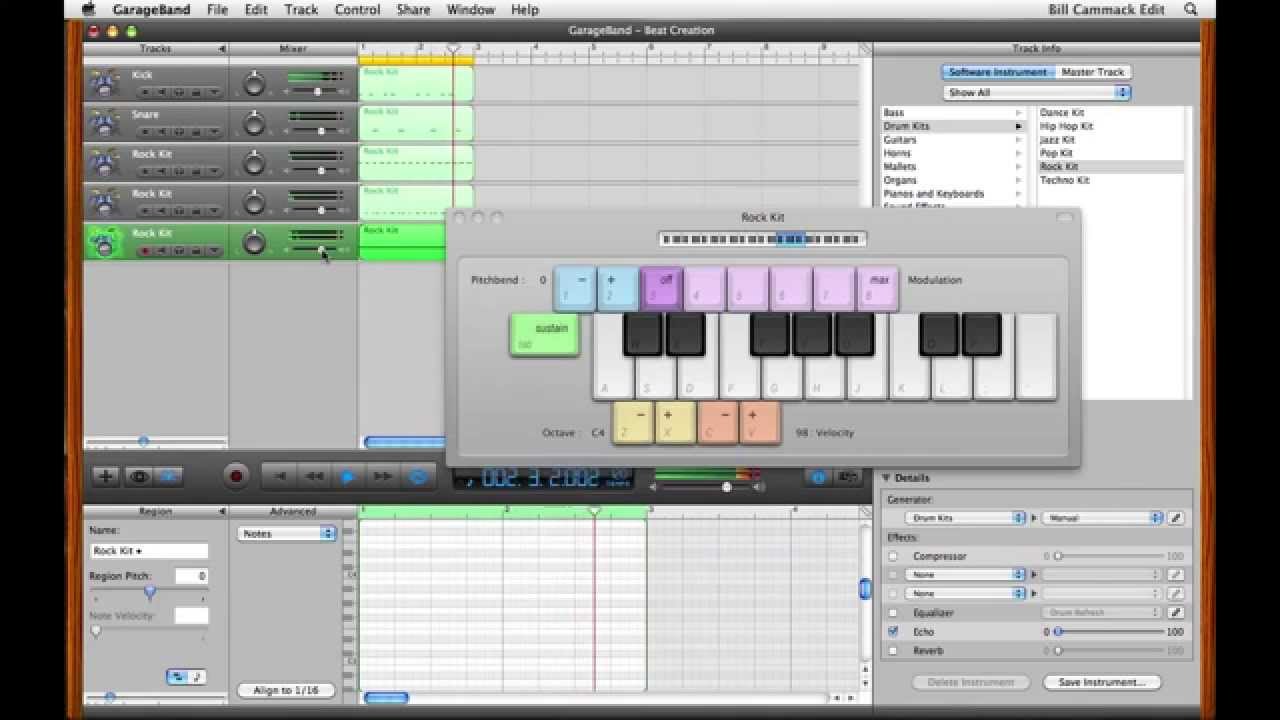Mute the Snare track

(x=163, y=132)
